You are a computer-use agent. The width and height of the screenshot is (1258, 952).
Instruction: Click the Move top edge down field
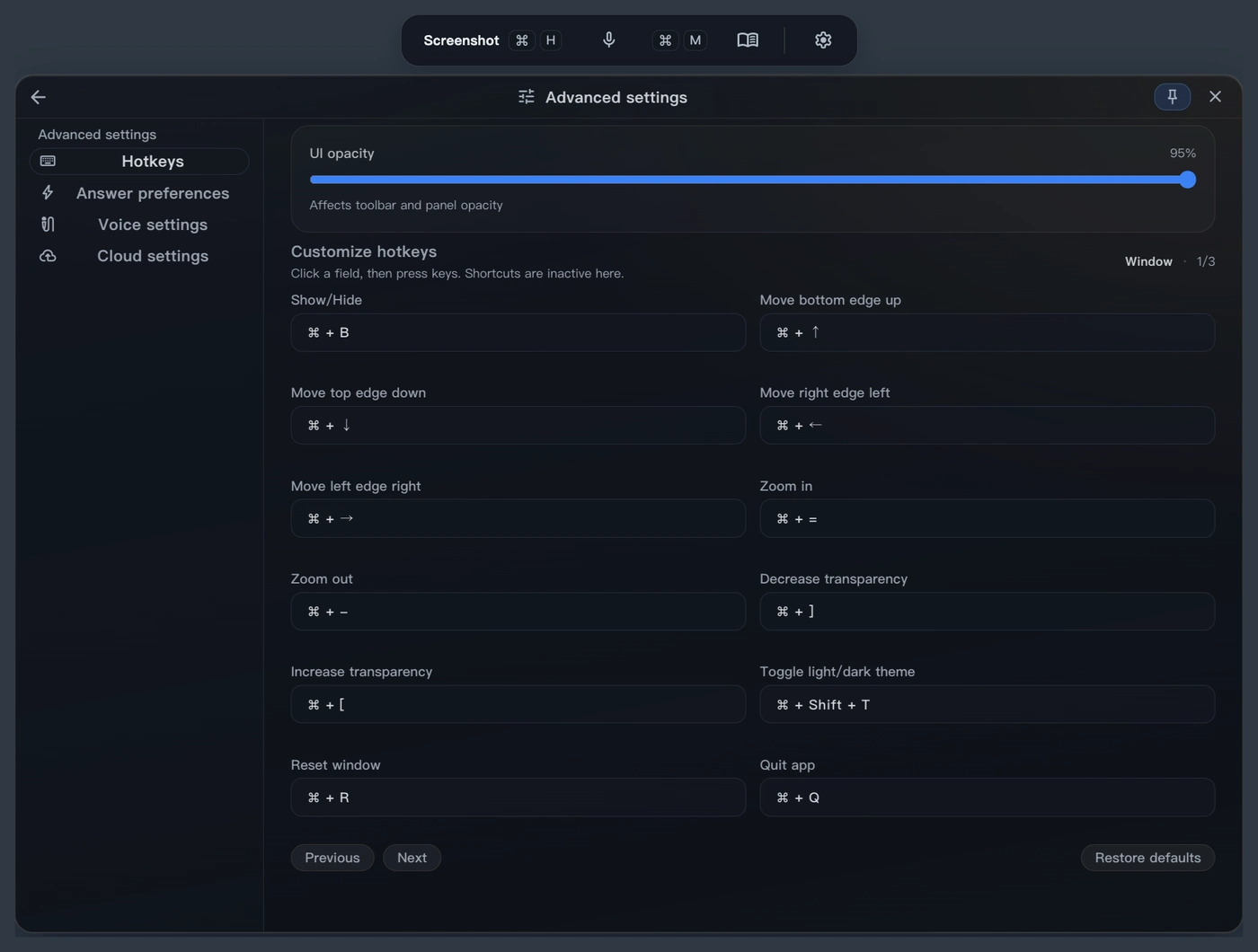click(x=518, y=425)
